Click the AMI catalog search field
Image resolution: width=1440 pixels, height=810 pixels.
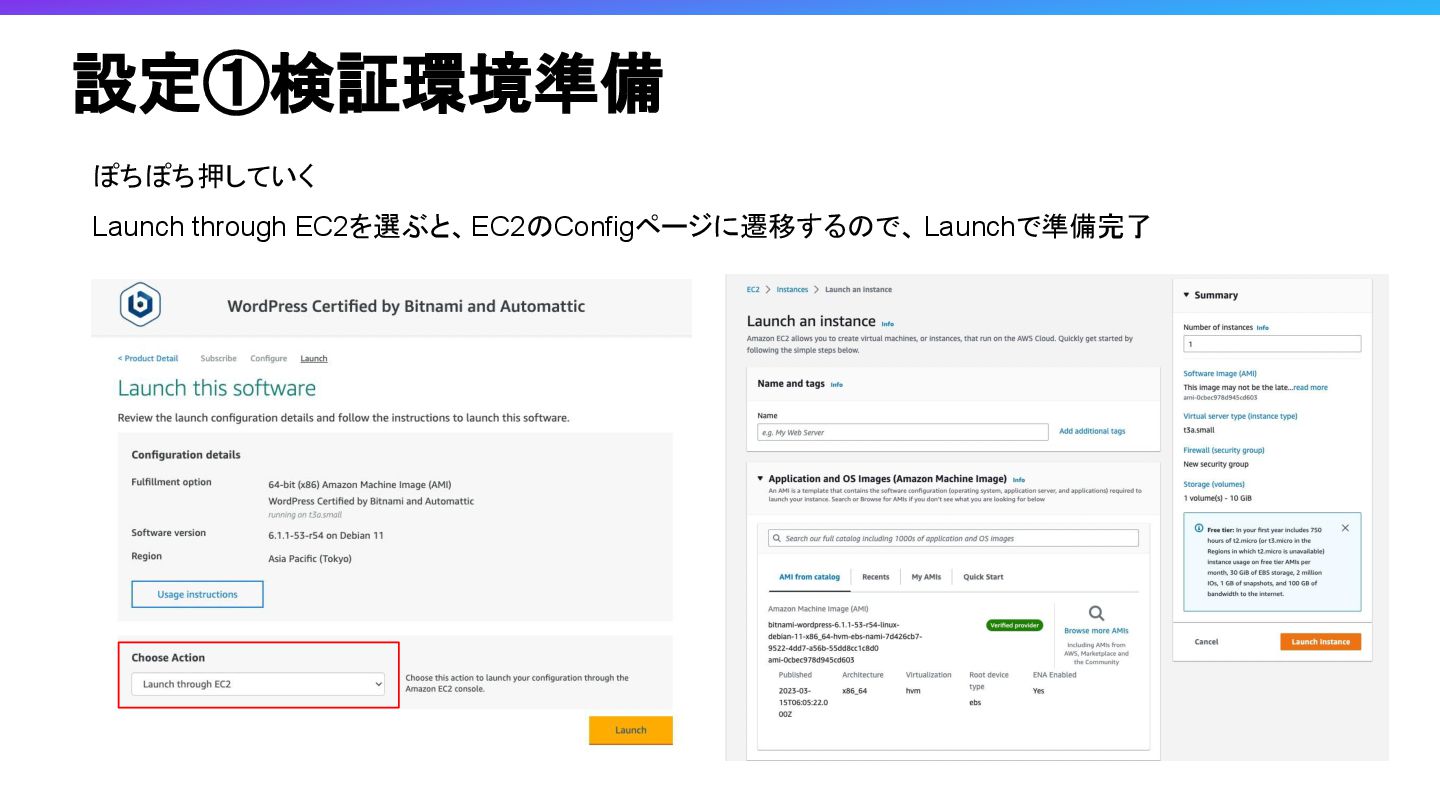pos(953,538)
